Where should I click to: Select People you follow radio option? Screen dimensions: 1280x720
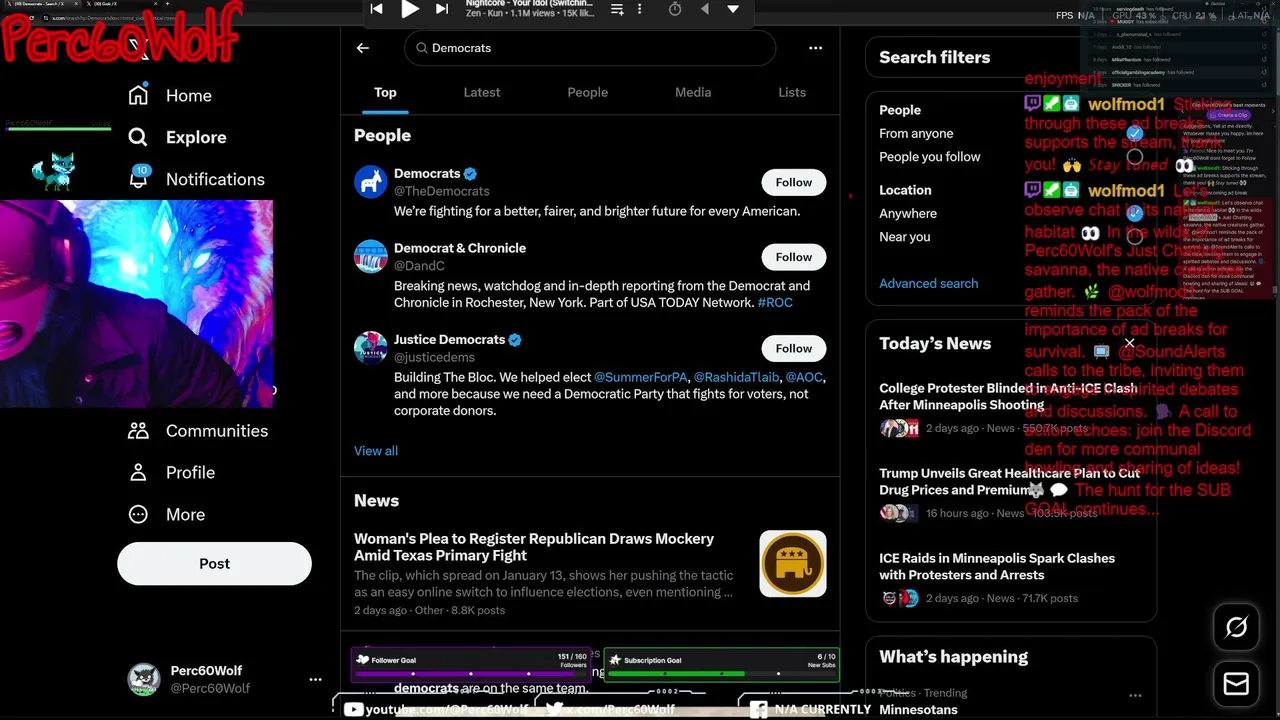tap(1134, 157)
